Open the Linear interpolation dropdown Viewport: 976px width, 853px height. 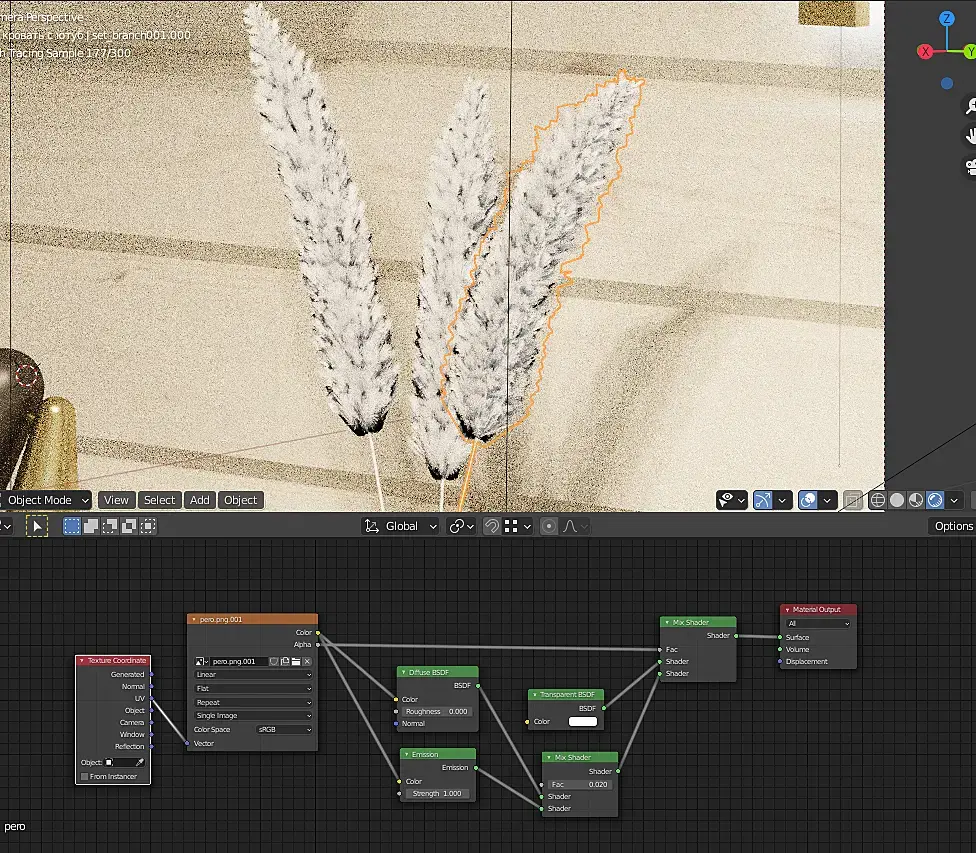(x=253, y=674)
